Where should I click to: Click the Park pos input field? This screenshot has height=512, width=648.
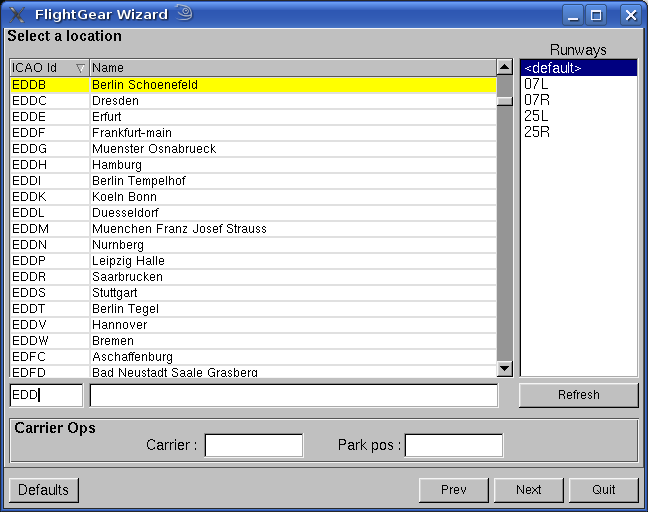(454, 445)
